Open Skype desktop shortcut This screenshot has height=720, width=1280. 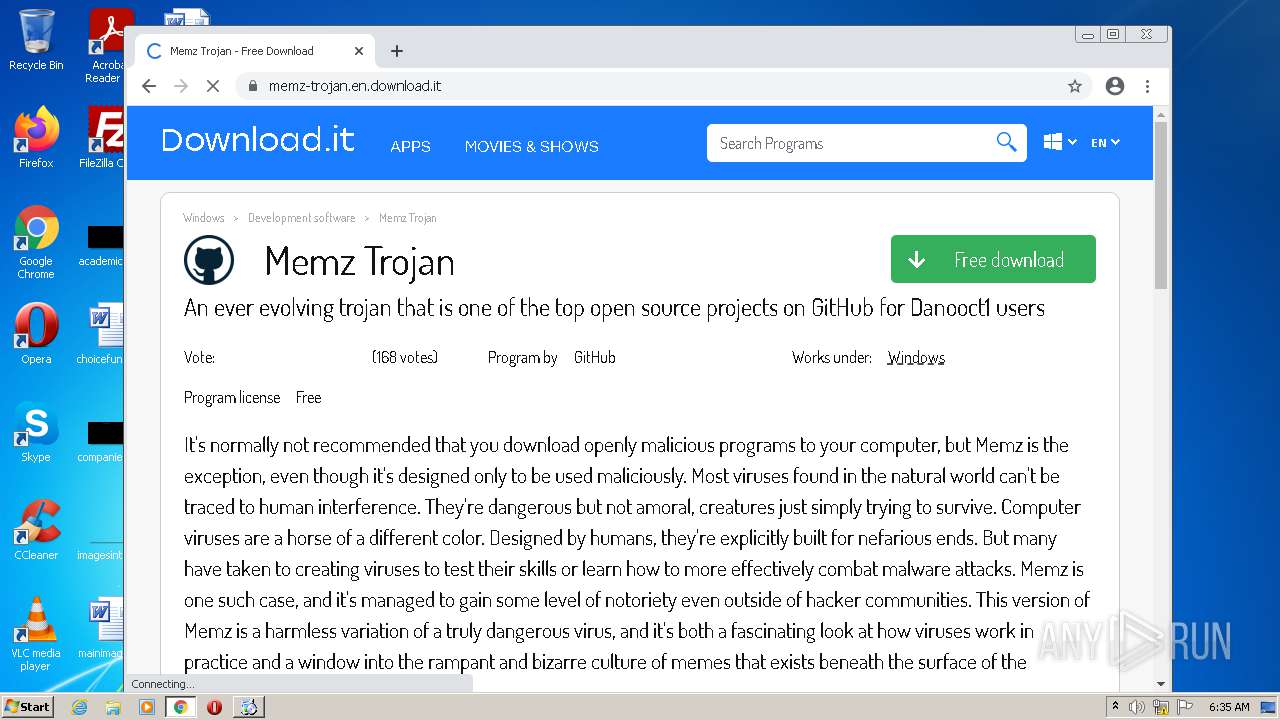pyautogui.click(x=36, y=432)
